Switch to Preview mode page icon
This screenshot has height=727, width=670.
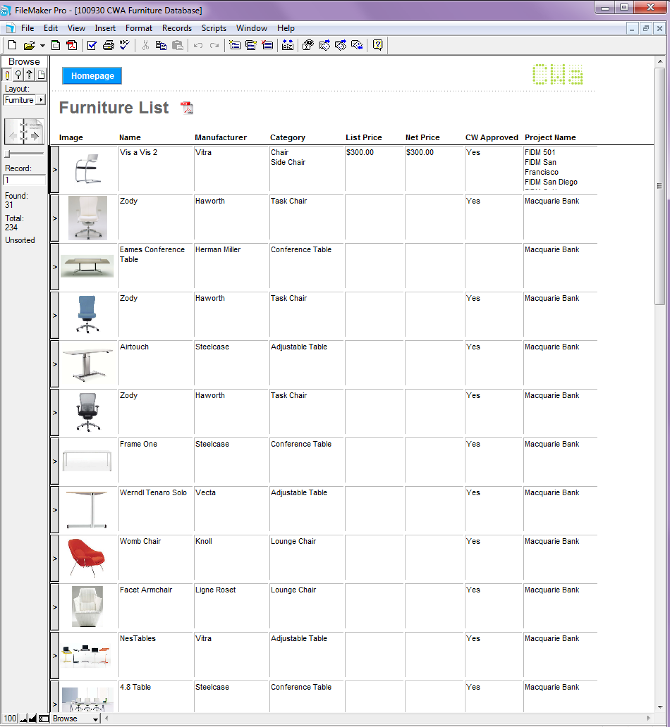(x=41, y=74)
